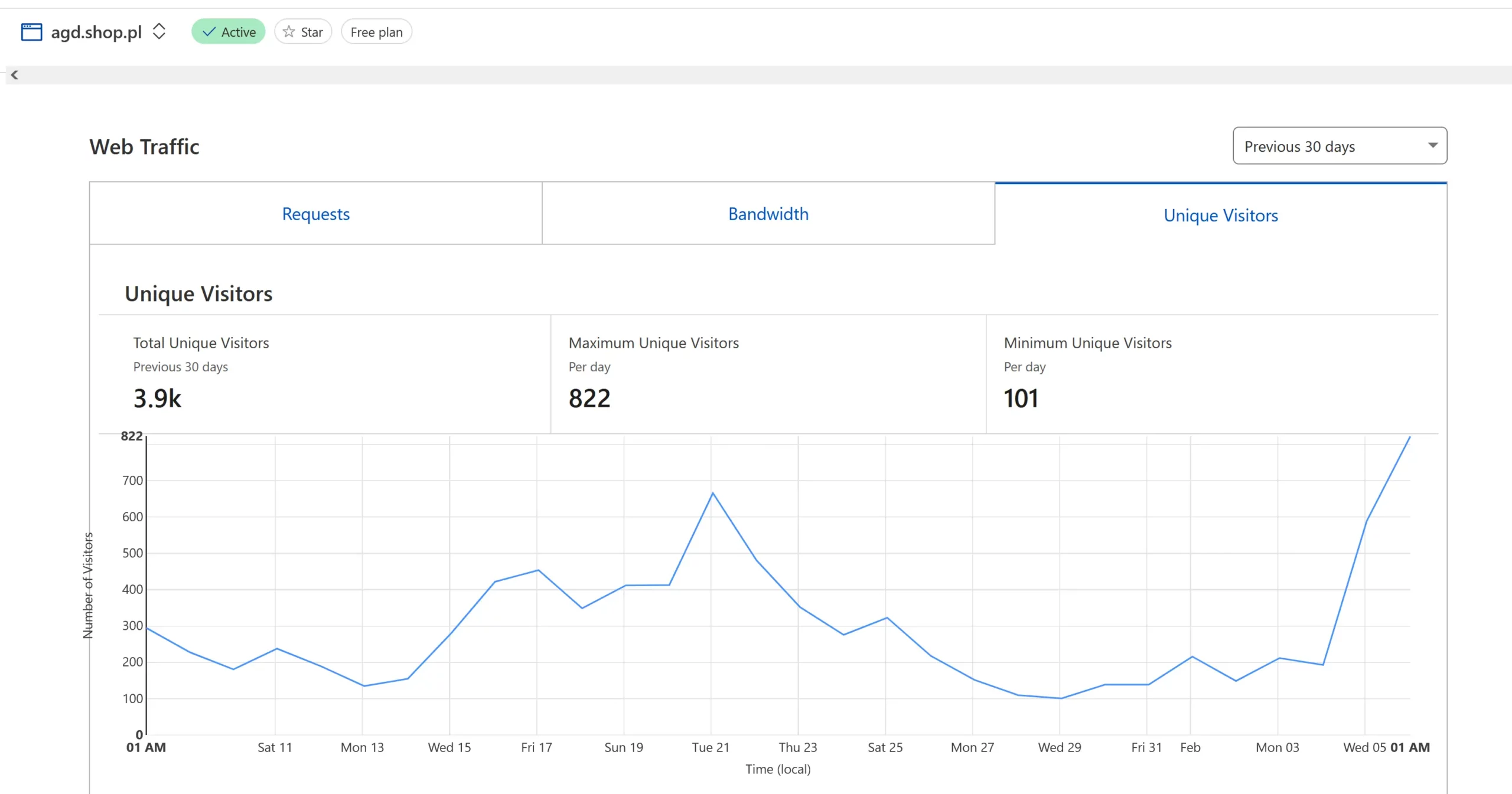Switch to the Requests tab
The height and width of the screenshot is (794, 1512).
coord(315,214)
